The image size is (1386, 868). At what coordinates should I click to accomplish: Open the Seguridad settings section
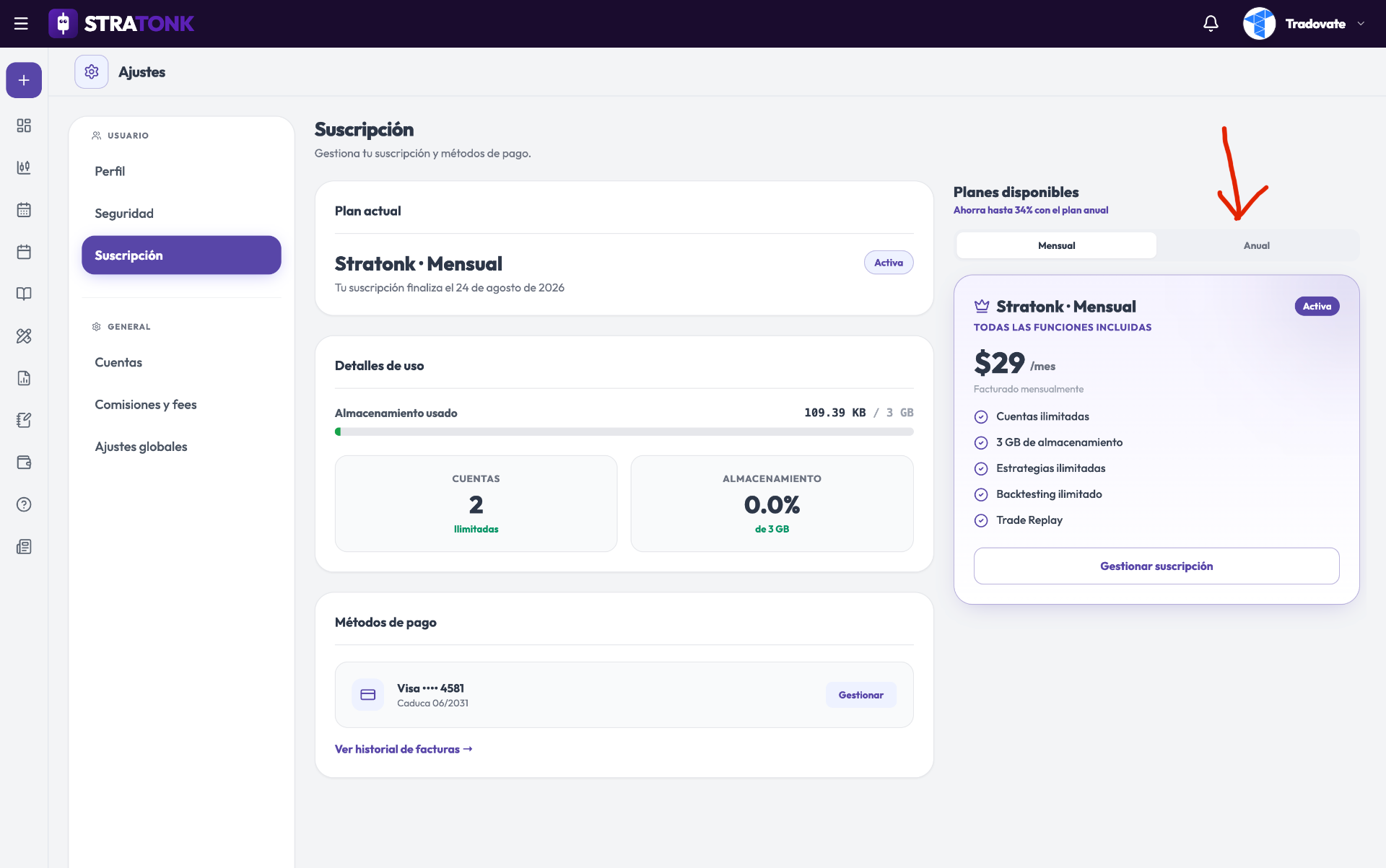point(181,214)
